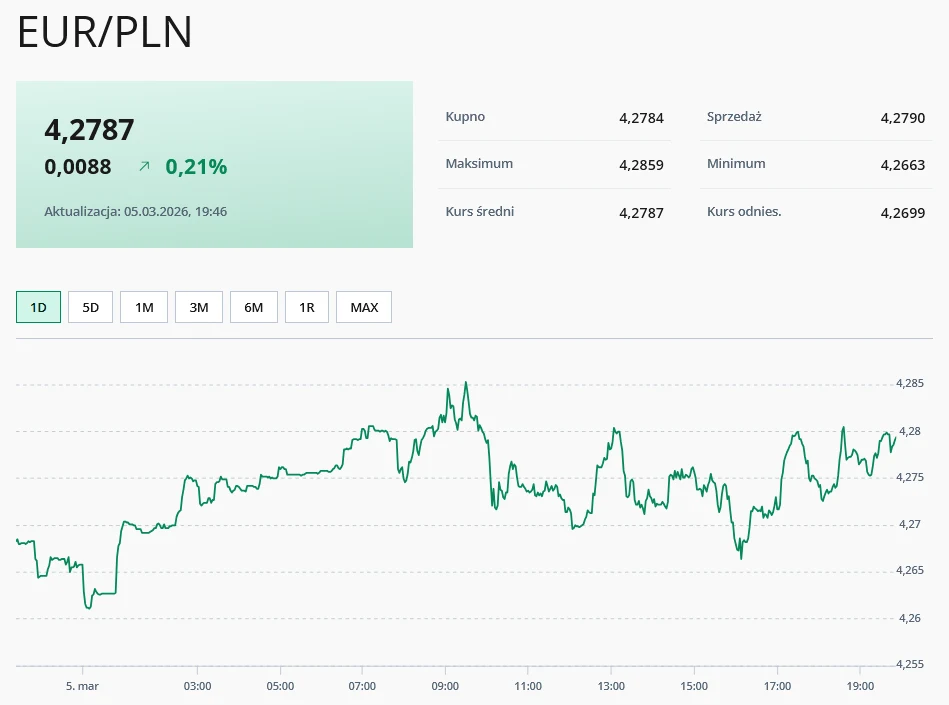Select the 6M chart period

click(x=253, y=307)
